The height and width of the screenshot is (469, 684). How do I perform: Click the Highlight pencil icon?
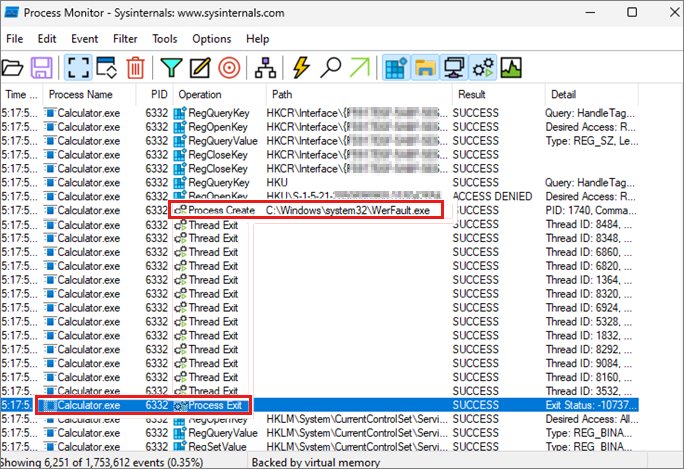pyautogui.click(x=200, y=68)
